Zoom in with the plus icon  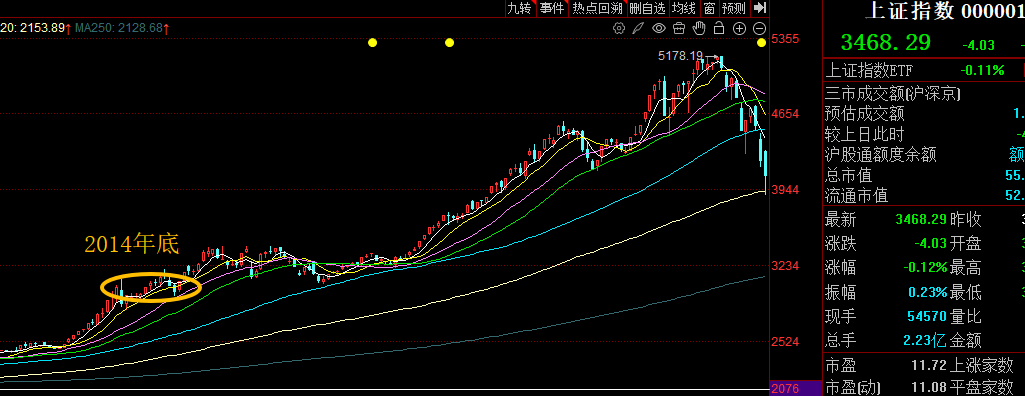[739, 28]
